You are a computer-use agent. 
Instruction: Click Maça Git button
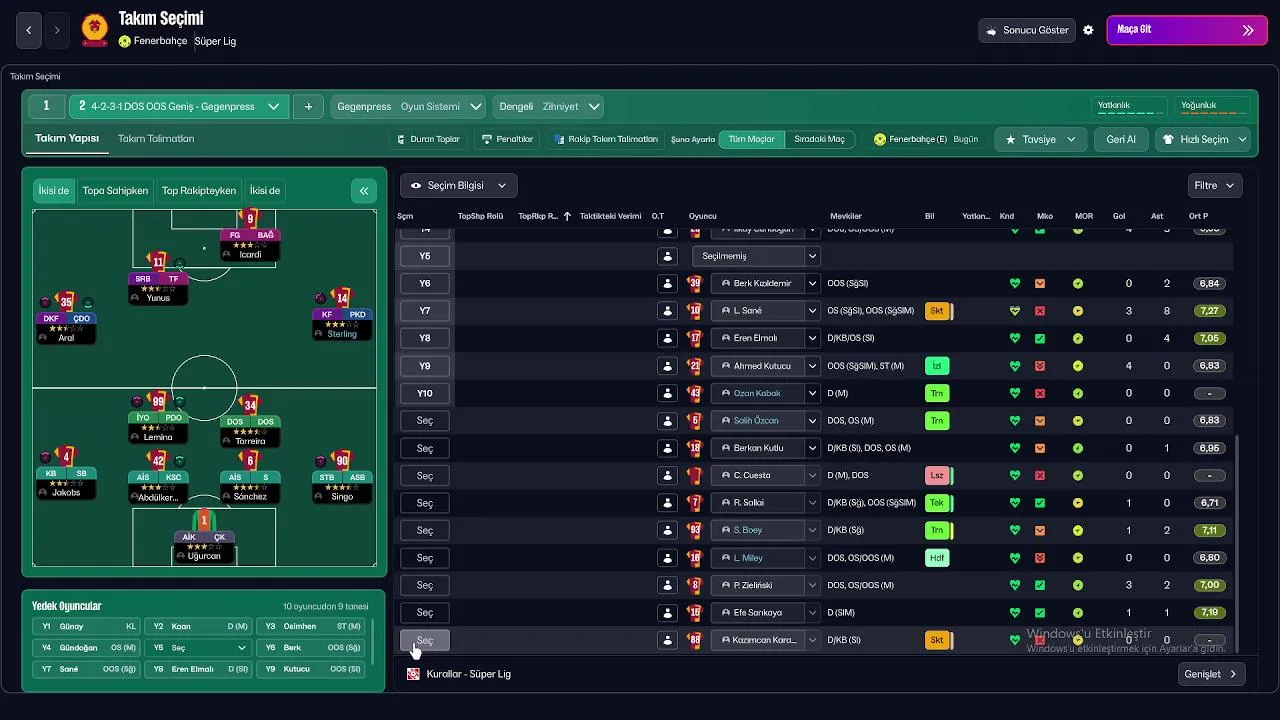tap(1187, 30)
